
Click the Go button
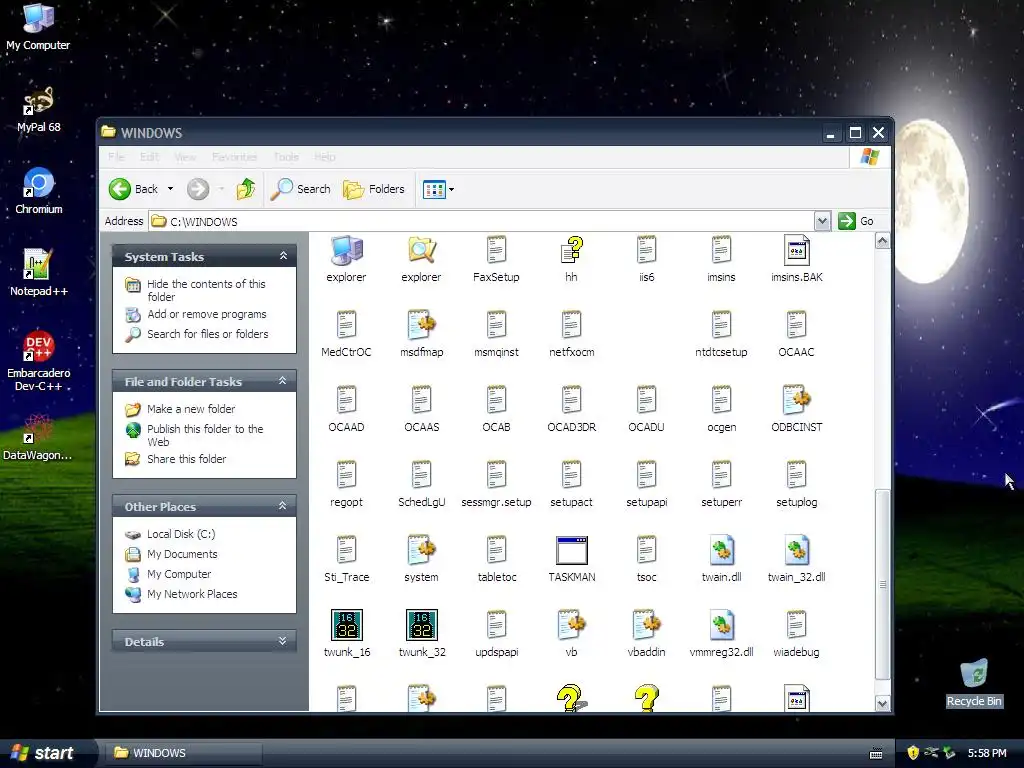[x=856, y=221]
